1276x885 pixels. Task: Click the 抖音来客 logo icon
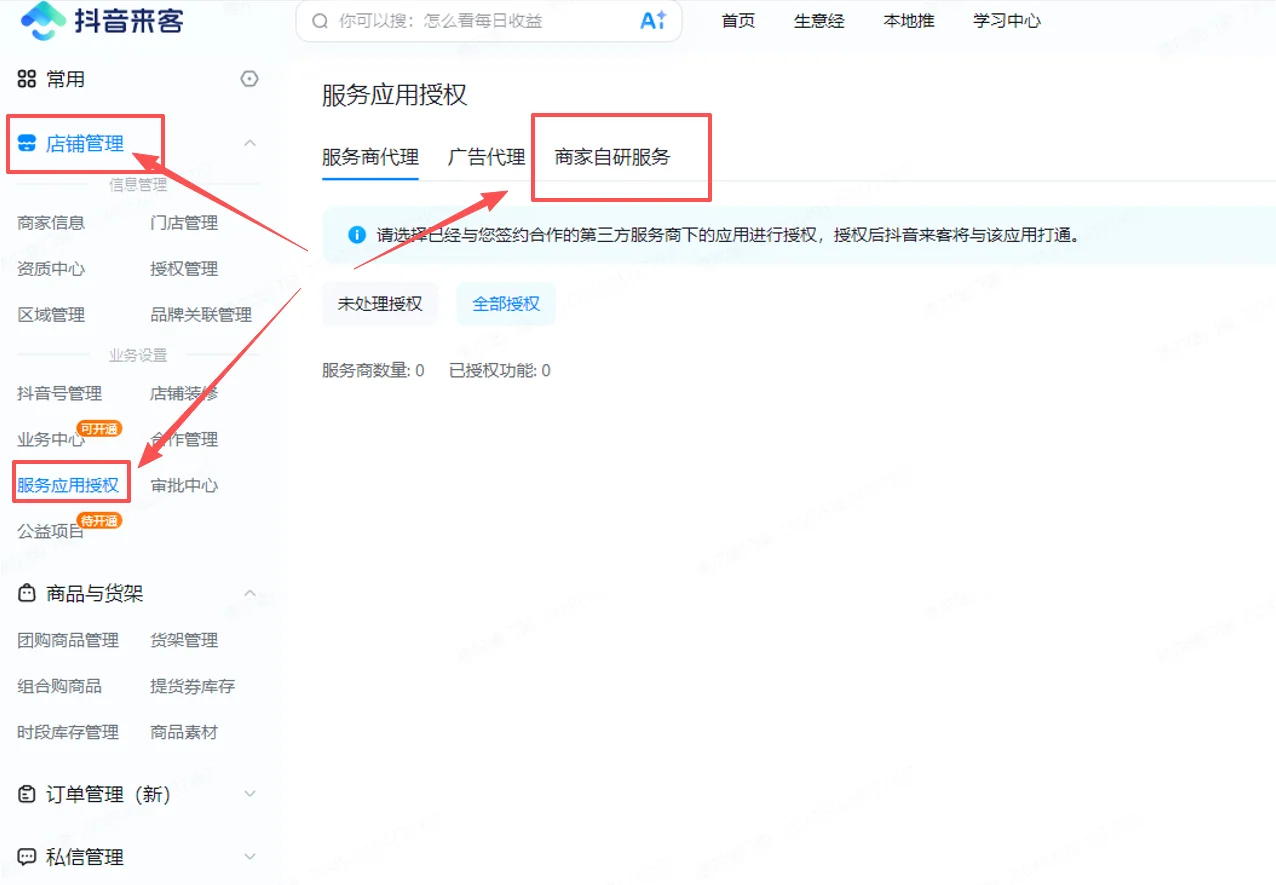(43, 20)
